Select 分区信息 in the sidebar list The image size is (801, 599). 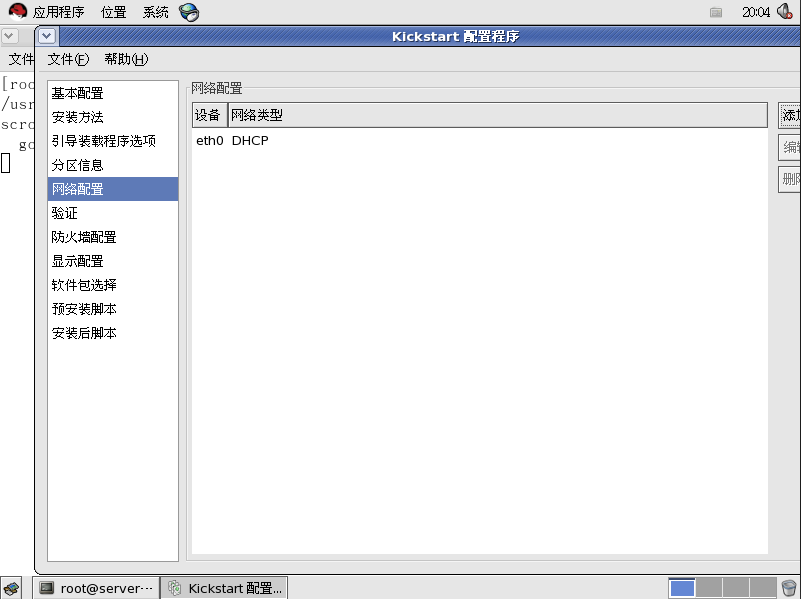pos(113,165)
